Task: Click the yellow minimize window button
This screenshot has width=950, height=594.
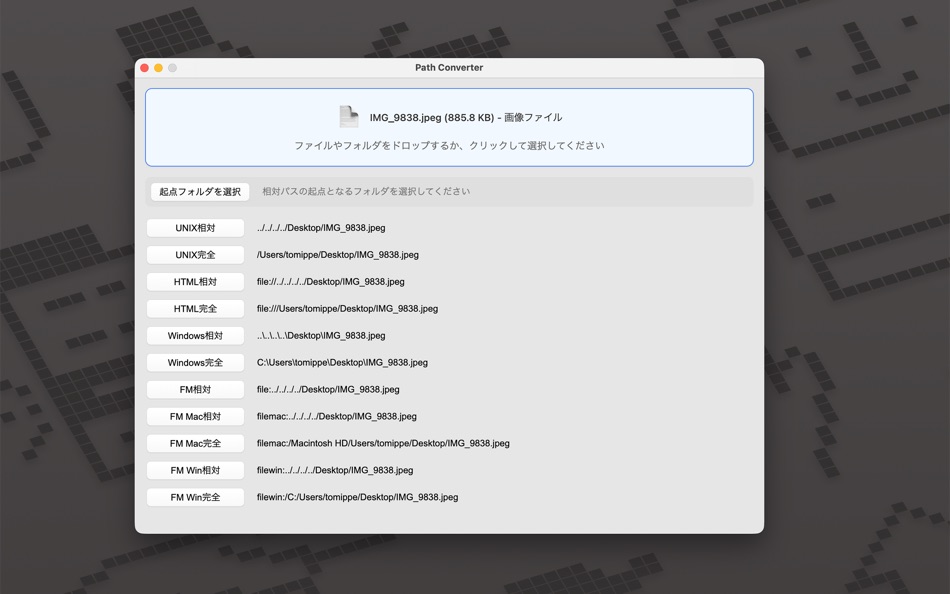Action: click(158, 67)
